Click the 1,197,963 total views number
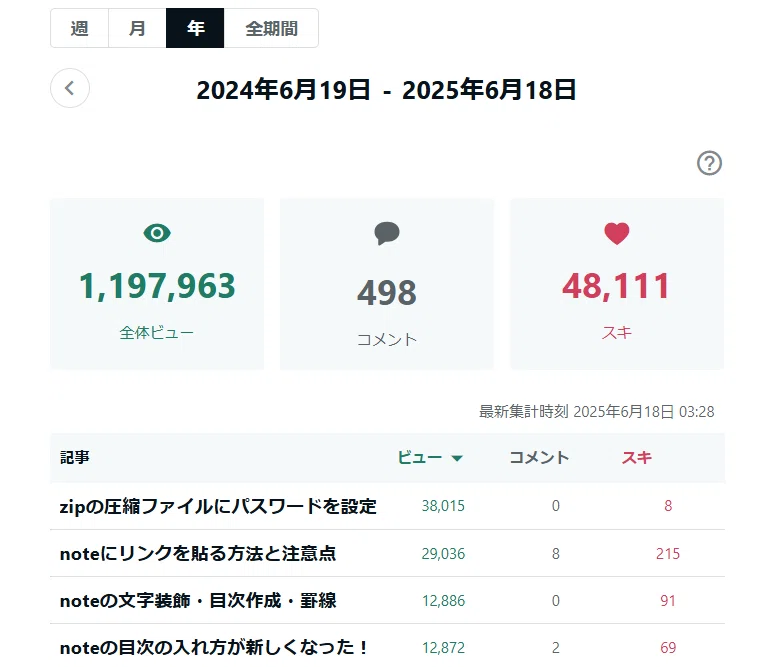The height and width of the screenshot is (667, 769). pyautogui.click(x=157, y=286)
